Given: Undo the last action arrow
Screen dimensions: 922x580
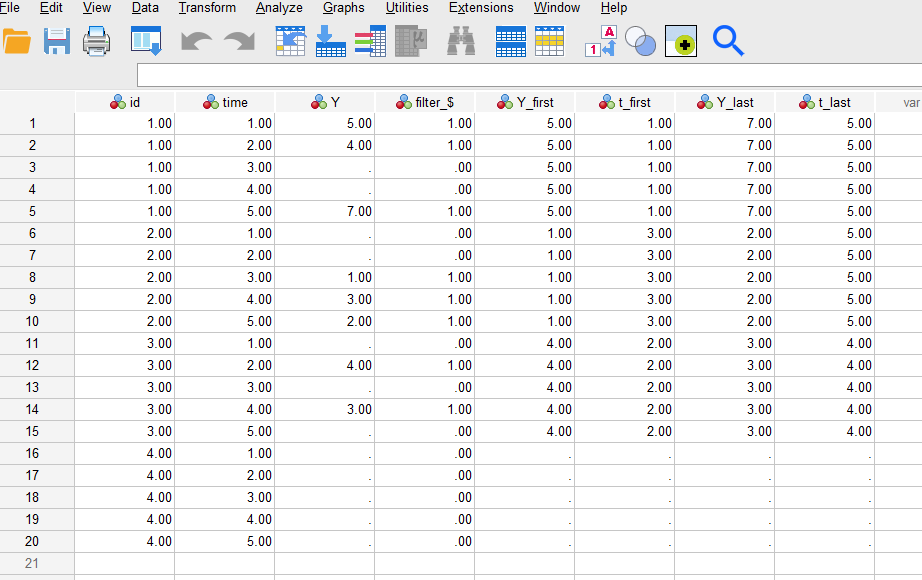Looking at the screenshot, I should coord(196,41).
